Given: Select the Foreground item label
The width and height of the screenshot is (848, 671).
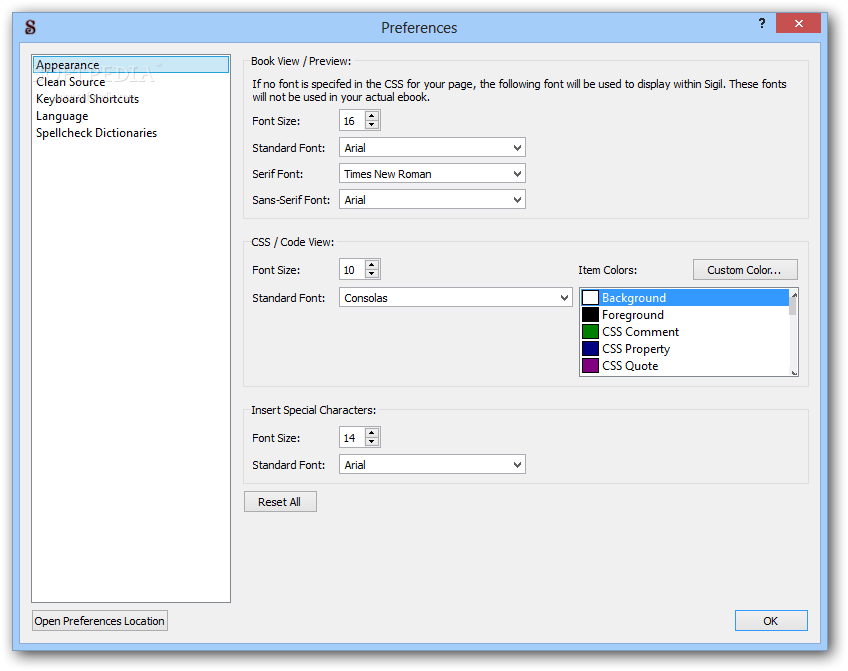Looking at the screenshot, I should (x=633, y=315).
